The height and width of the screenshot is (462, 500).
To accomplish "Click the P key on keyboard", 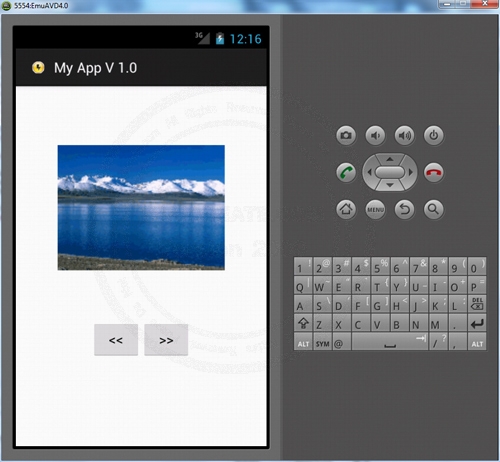I will 477,285.
